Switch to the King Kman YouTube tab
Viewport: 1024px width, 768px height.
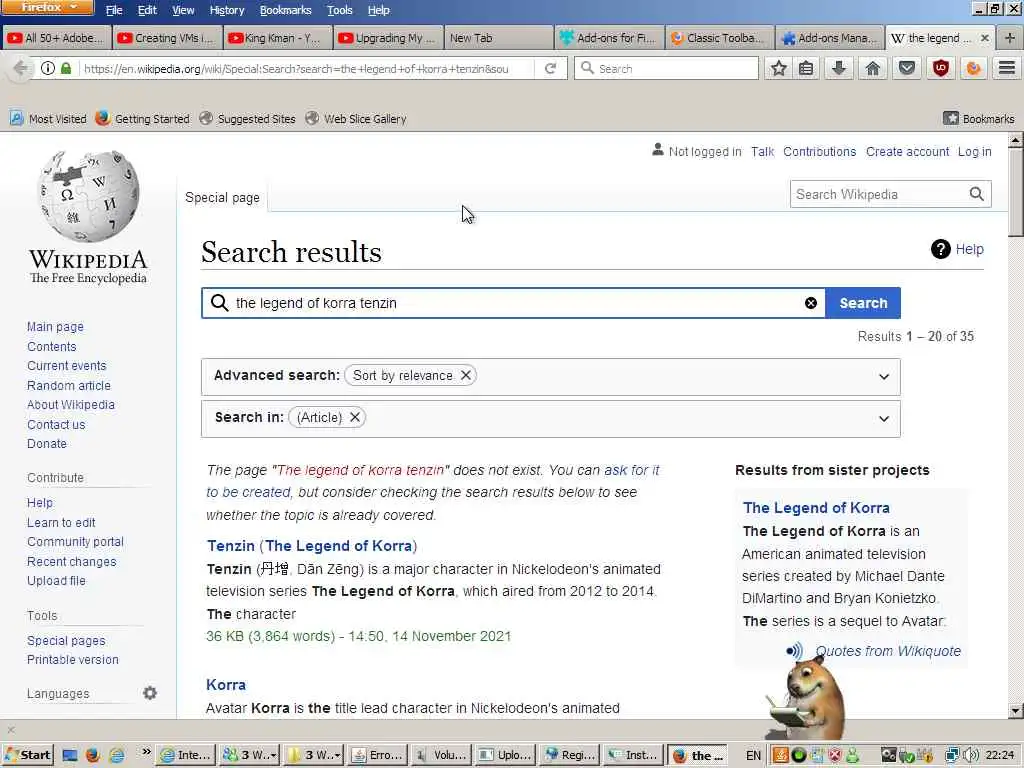click(277, 38)
